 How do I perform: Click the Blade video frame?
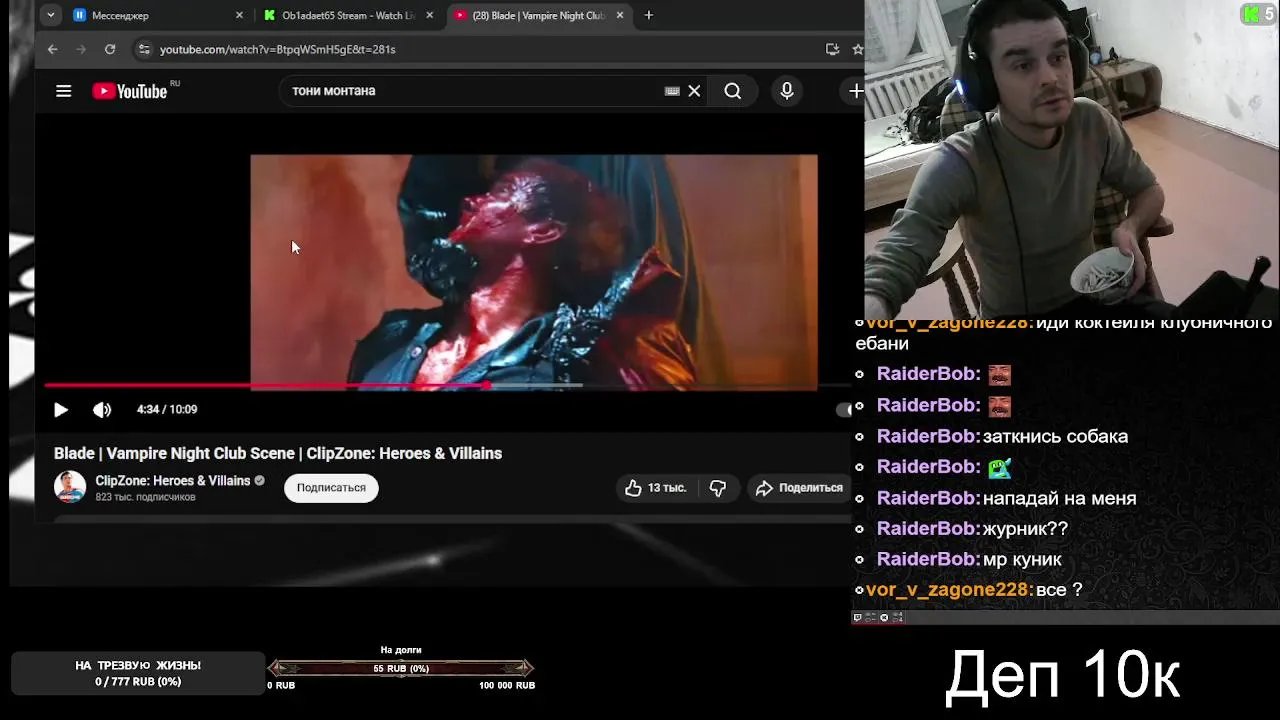click(x=534, y=270)
